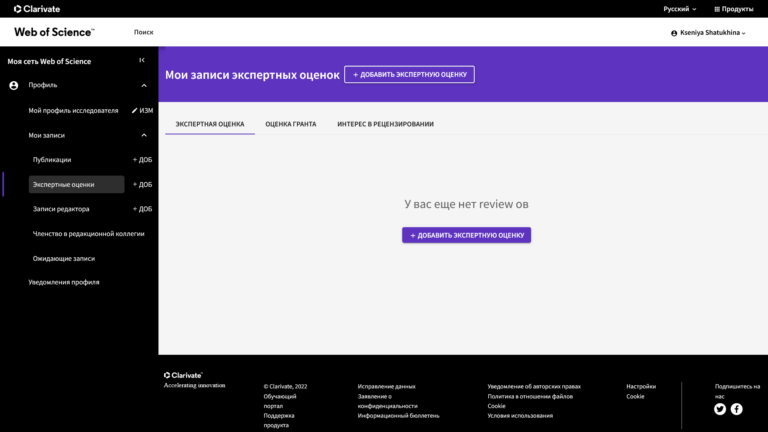Open the Web of Science home logo
The height and width of the screenshot is (432, 768).
tap(54, 32)
